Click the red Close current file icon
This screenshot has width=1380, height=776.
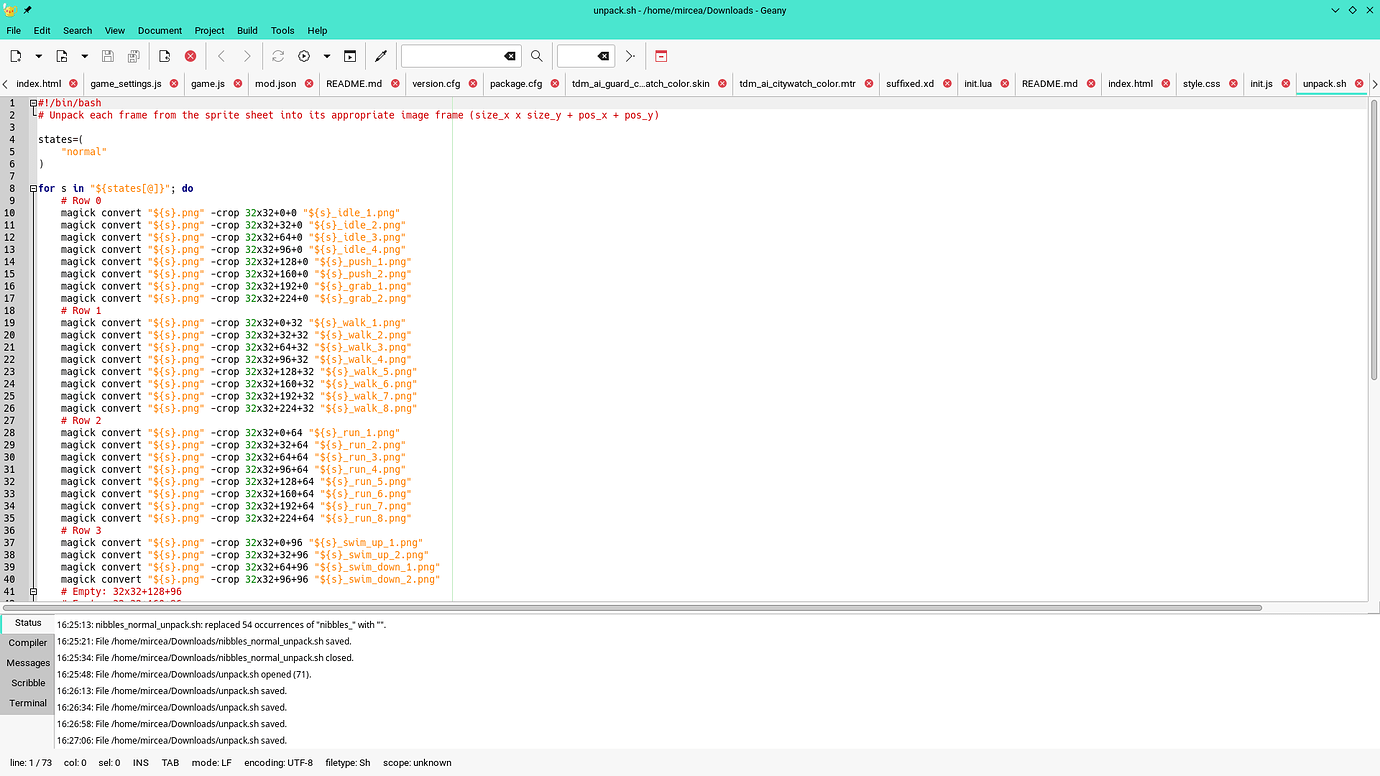click(190, 57)
